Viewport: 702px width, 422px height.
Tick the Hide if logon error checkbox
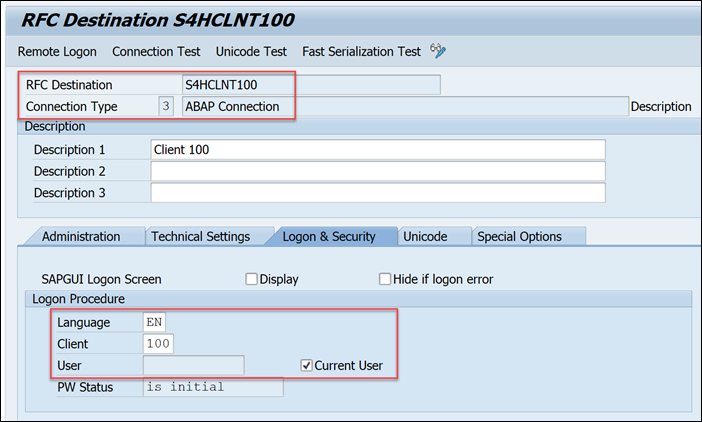pos(385,279)
